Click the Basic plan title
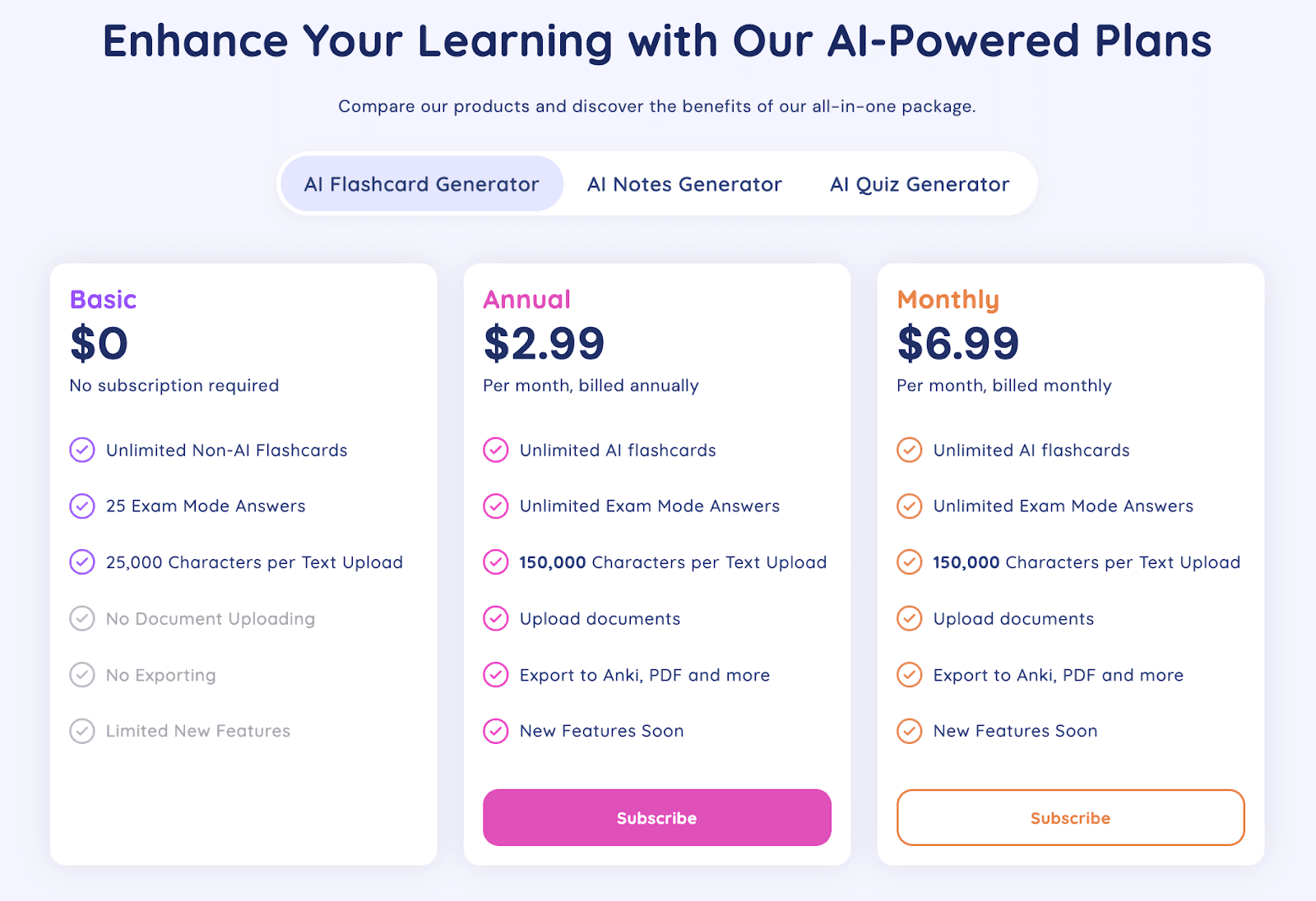The height and width of the screenshot is (901, 1316). click(x=104, y=300)
